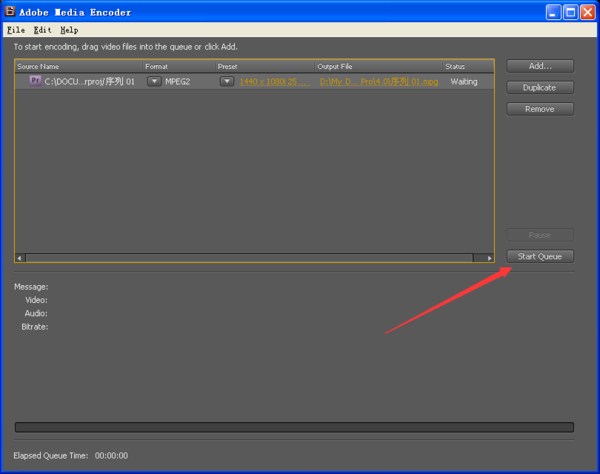
Task: Minimize the Adobe Media Encoder window
Action: pos(553,12)
